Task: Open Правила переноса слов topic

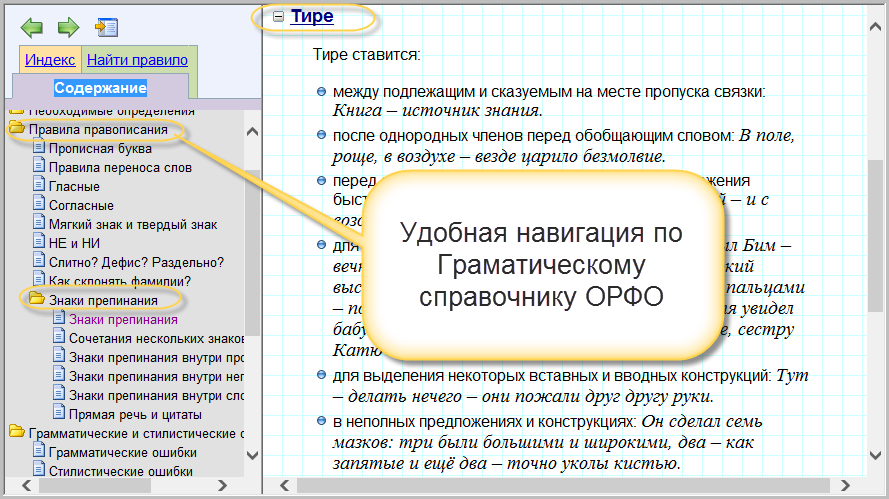Action: click(120, 167)
